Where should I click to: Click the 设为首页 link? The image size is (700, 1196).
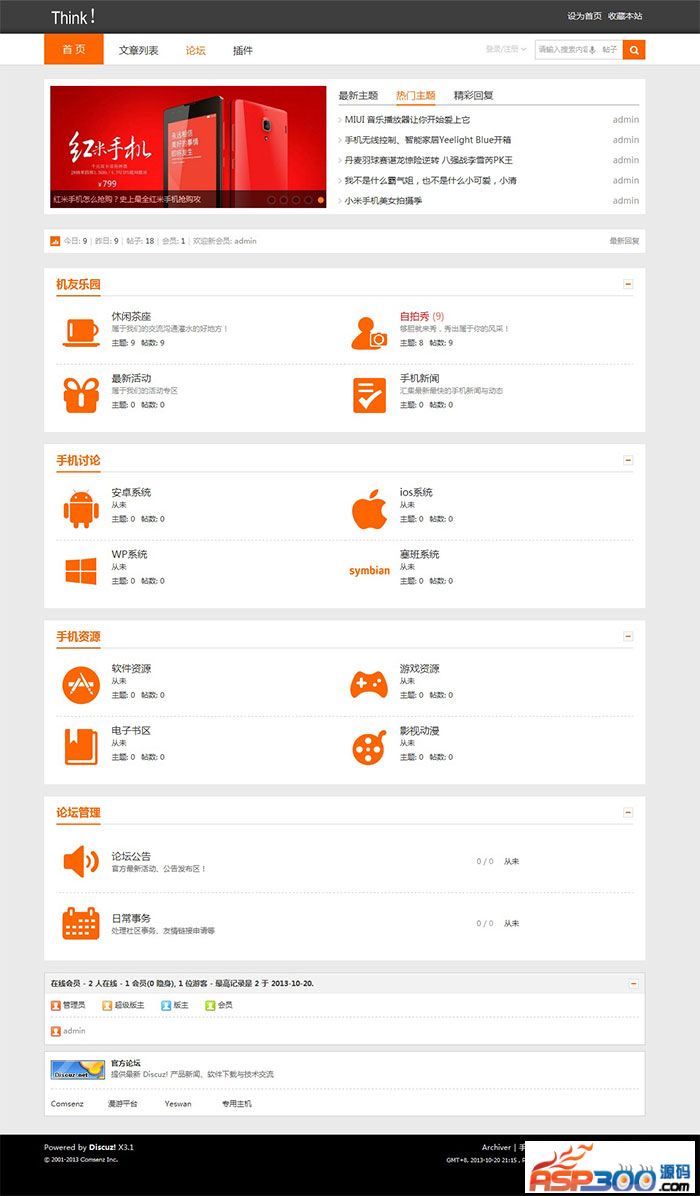tap(584, 16)
